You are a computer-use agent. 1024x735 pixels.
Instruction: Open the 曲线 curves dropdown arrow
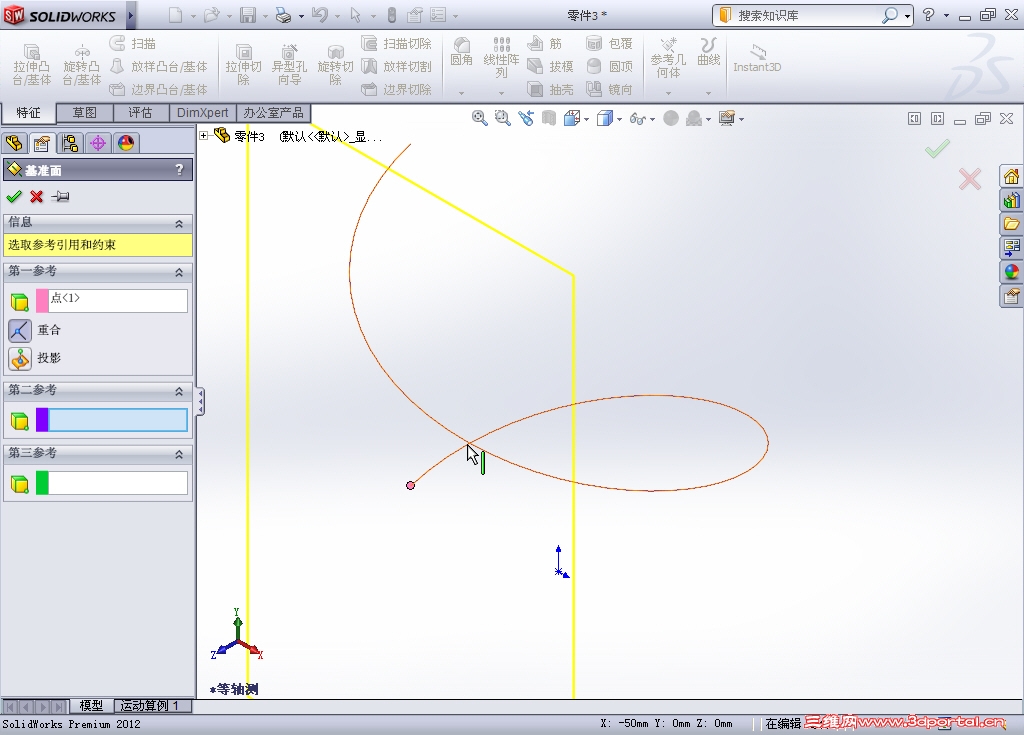pyautogui.click(x=709, y=93)
